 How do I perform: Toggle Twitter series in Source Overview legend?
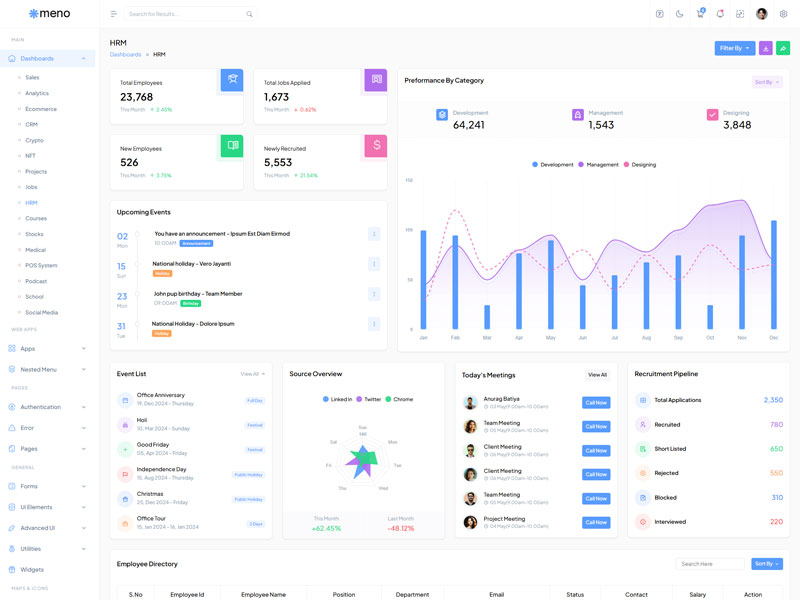(x=368, y=399)
